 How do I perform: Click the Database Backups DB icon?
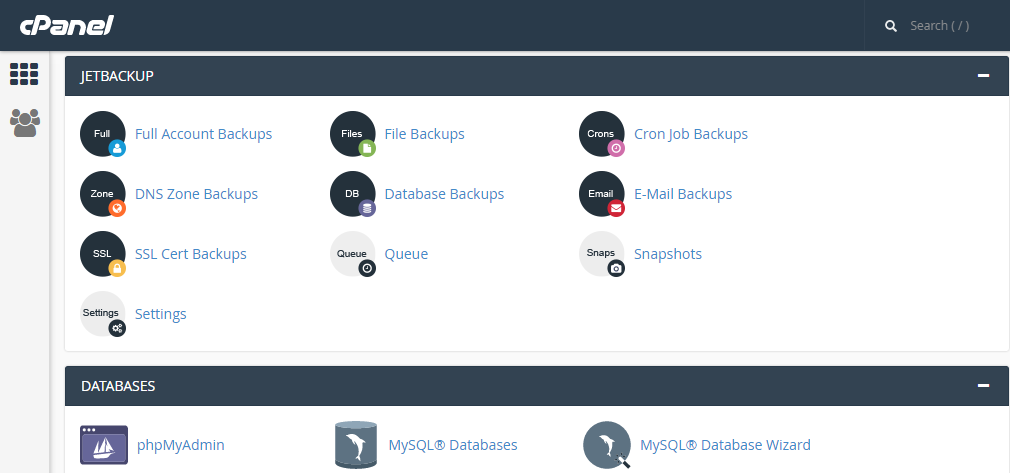(x=353, y=194)
